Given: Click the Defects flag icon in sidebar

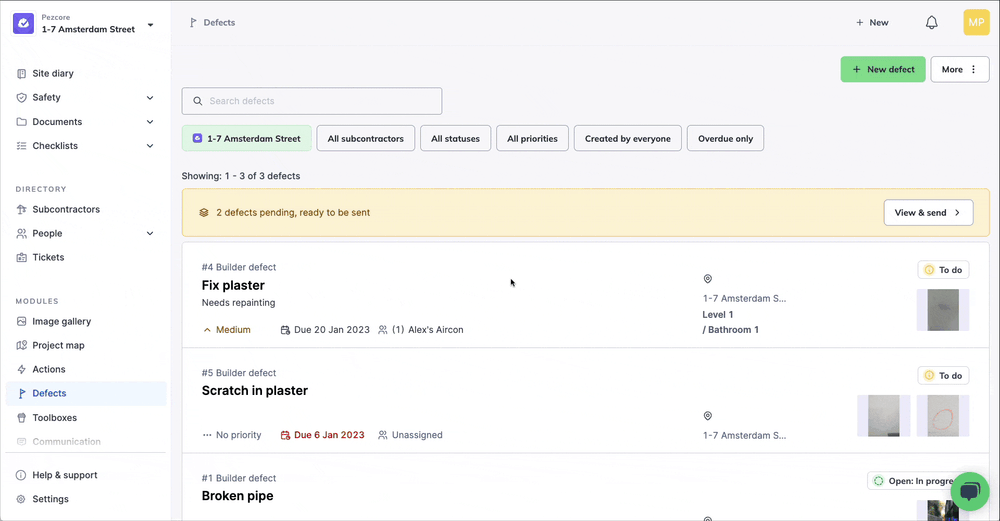Looking at the screenshot, I should (22, 393).
